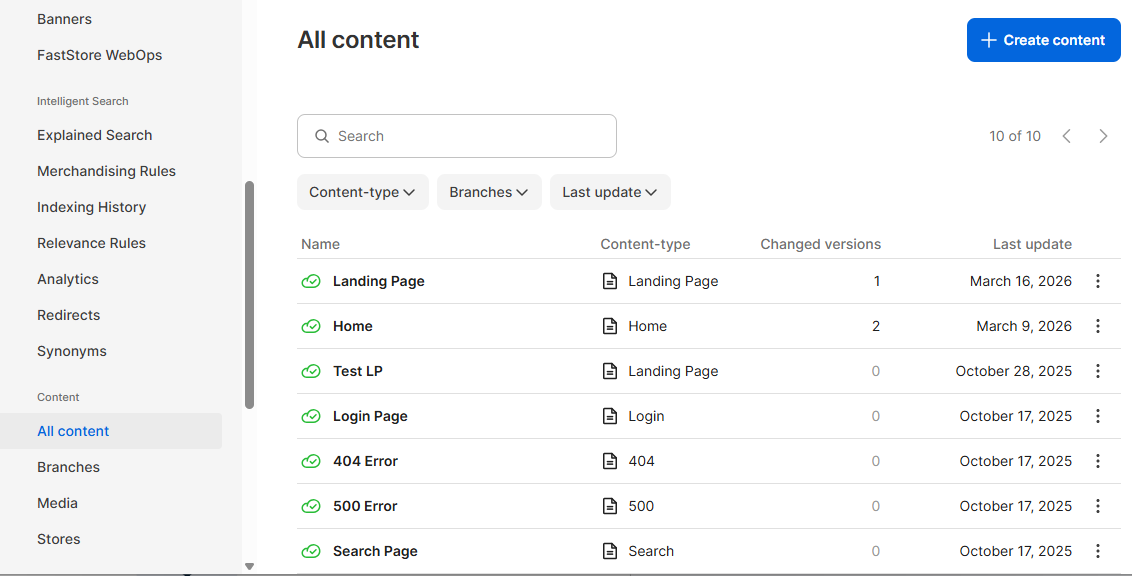Go to next page with right chevron

[1103, 136]
